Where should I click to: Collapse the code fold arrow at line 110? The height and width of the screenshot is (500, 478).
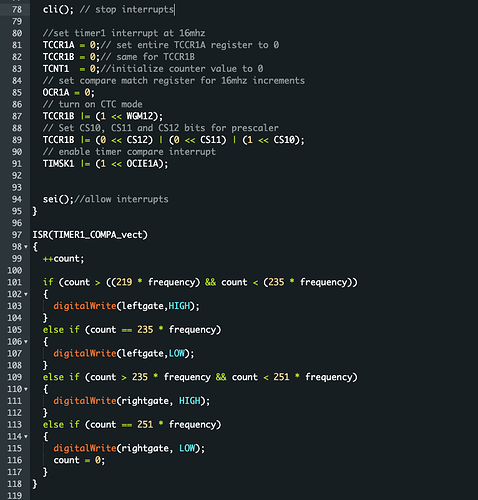tap(26, 389)
